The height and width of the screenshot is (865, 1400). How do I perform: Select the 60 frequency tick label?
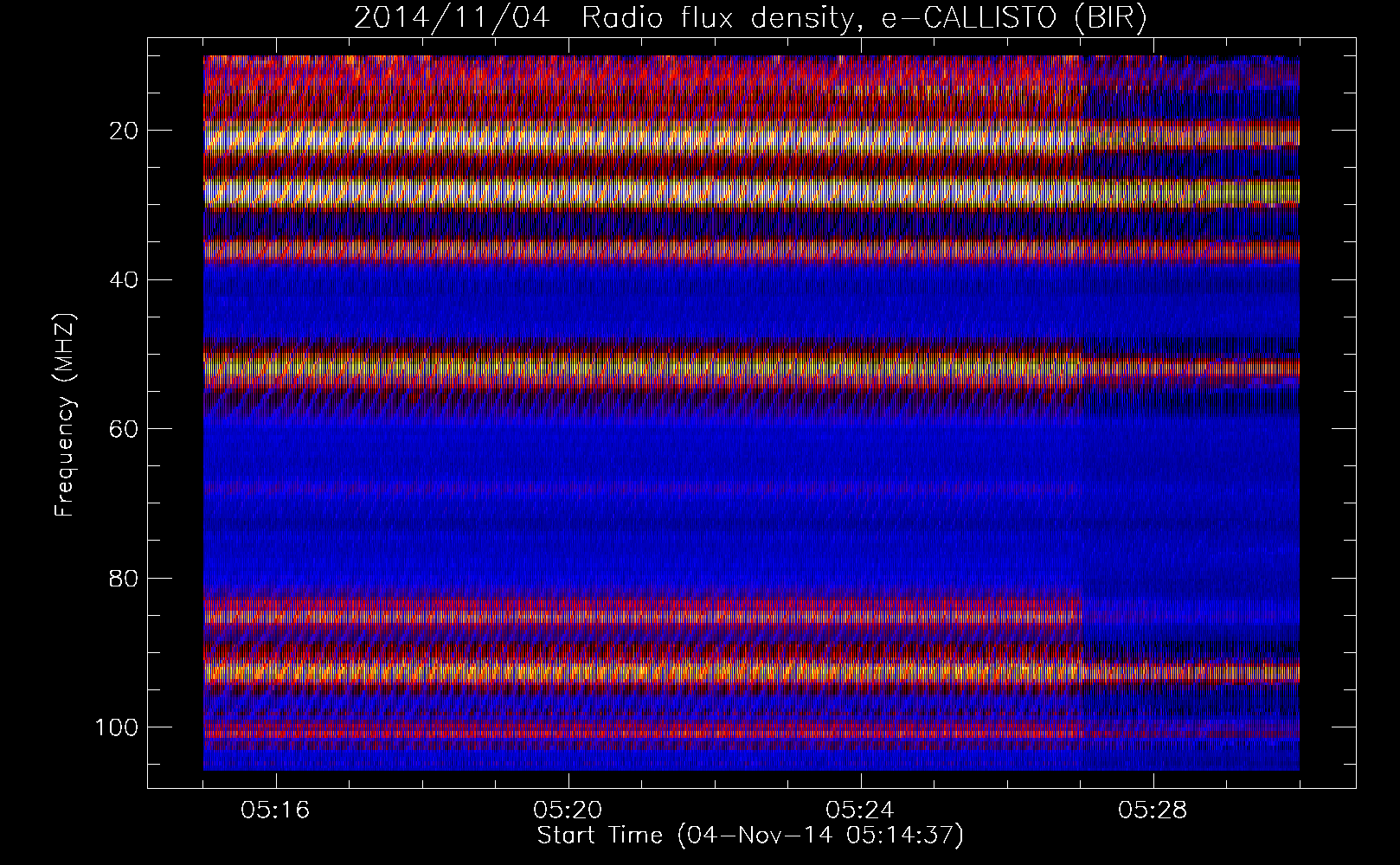tap(122, 428)
